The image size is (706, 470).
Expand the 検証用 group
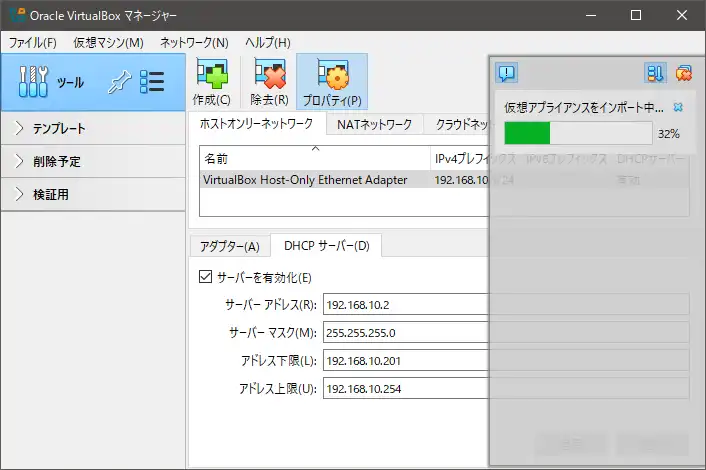tap(20, 194)
